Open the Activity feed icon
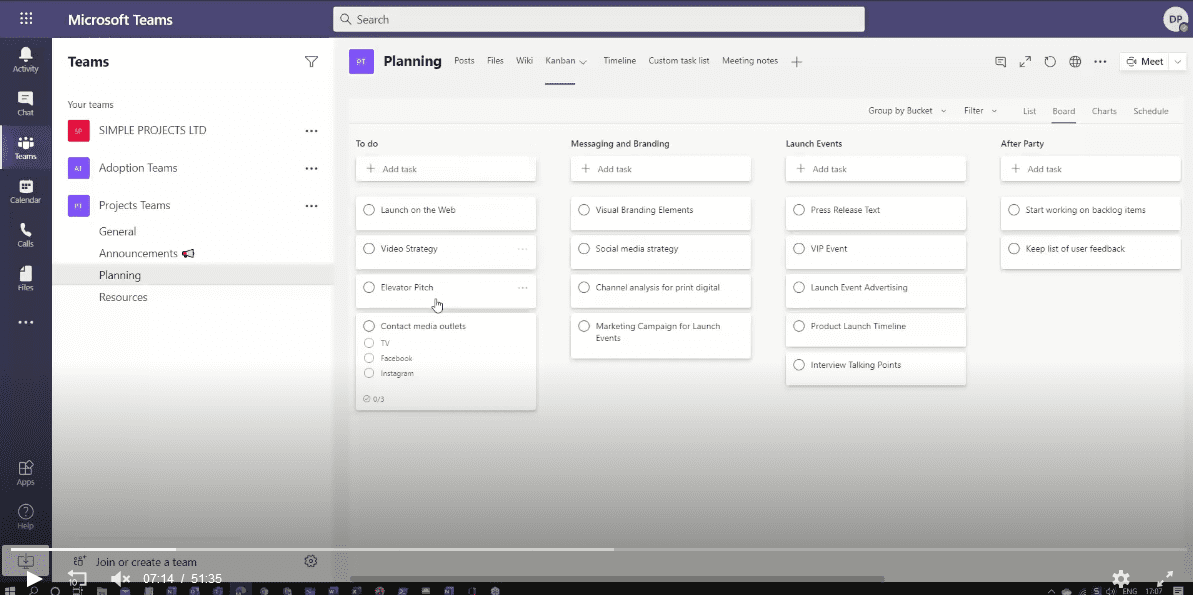Viewport: 1193px width, 595px height. click(25, 59)
